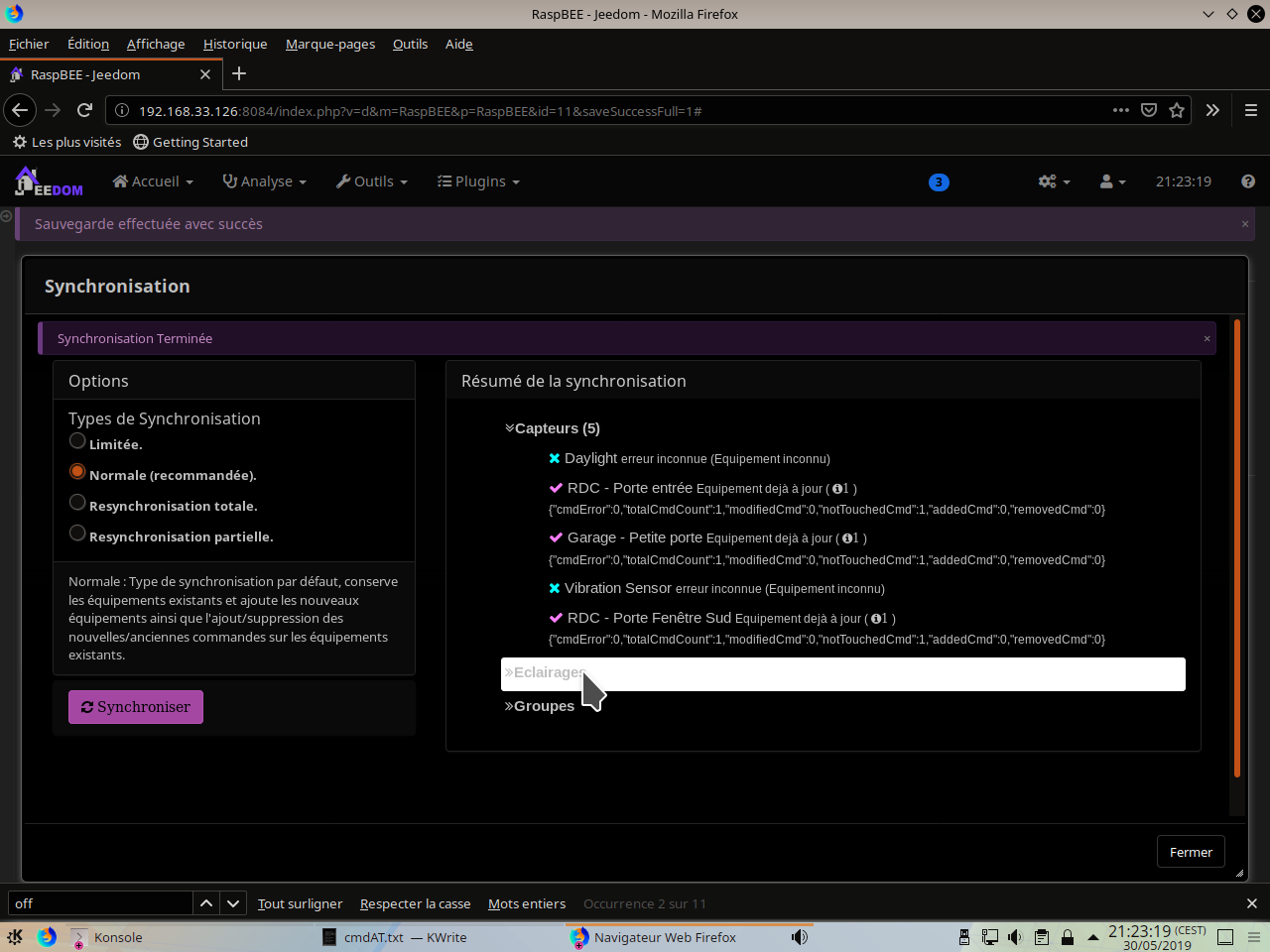The height and width of the screenshot is (952, 1270).
Task: Toggle Respecter la casse in find bar
Action: (x=415, y=903)
